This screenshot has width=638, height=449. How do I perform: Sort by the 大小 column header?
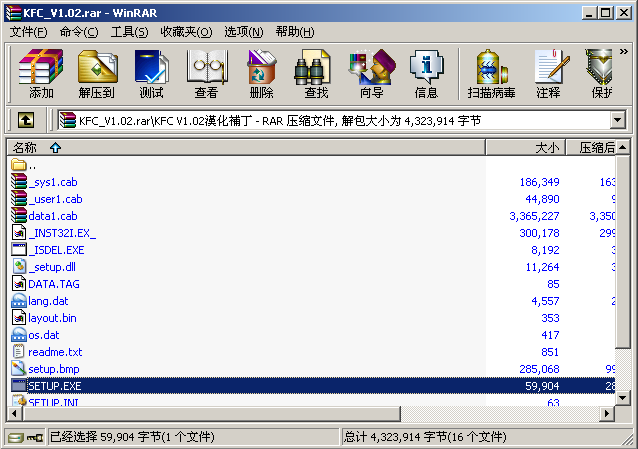click(x=526, y=148)
